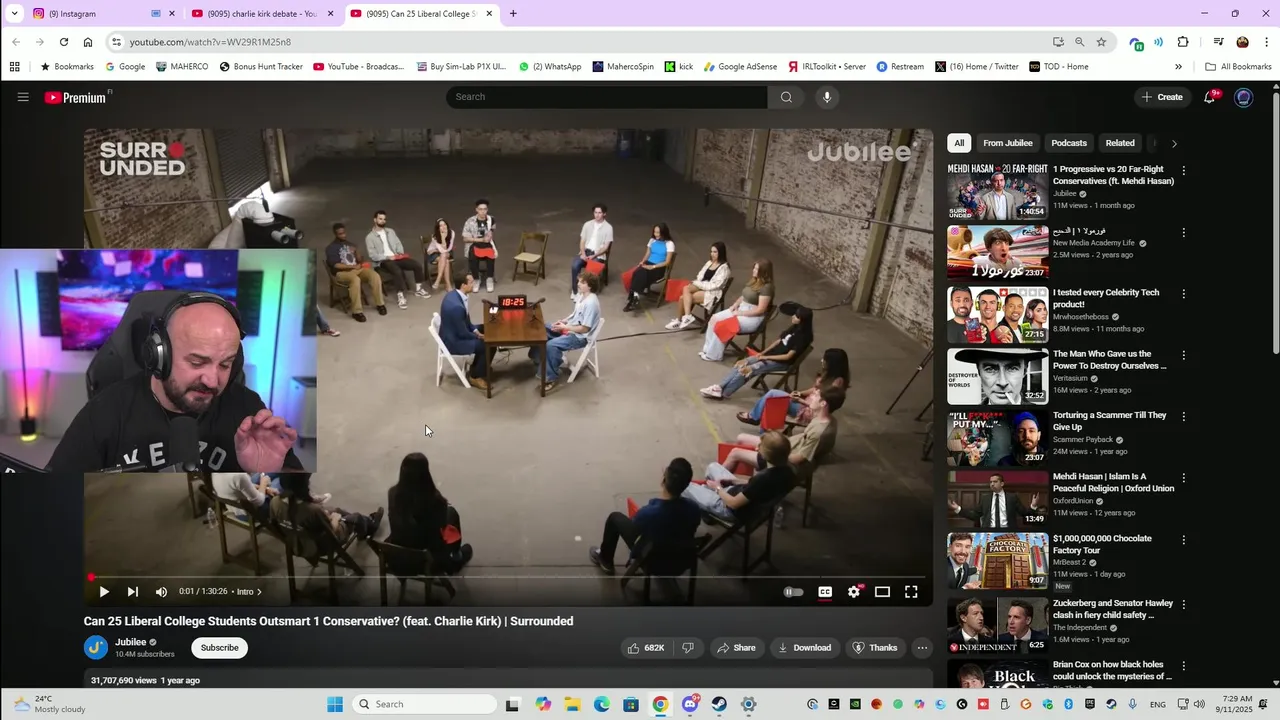Viewport: 1280px width, 720px height.
Task: Open options for Oxford Union video
Action: 1184,478
